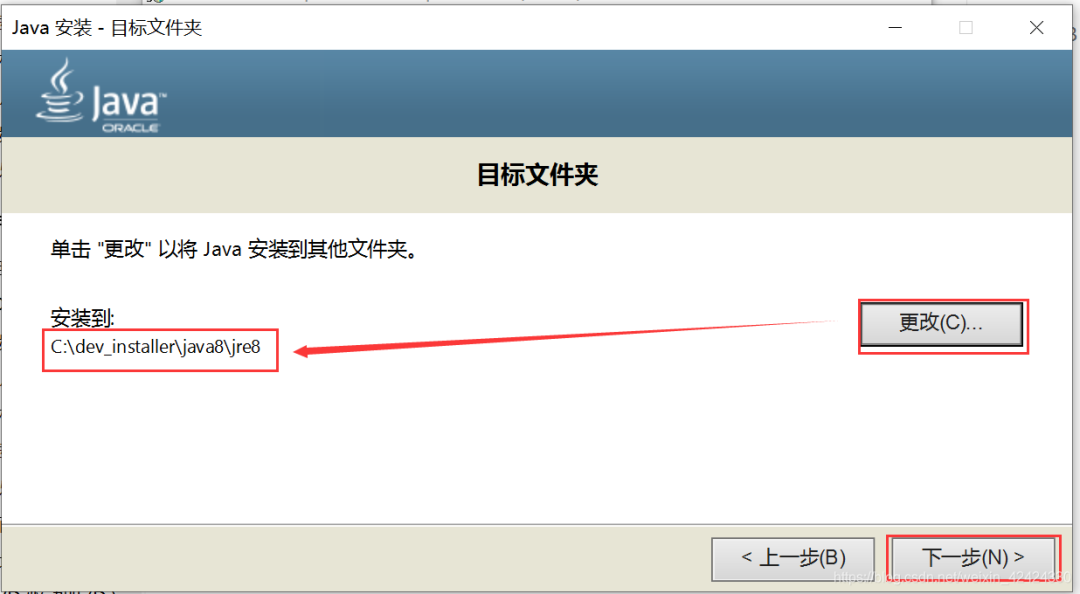Go back with < 上一步(B) button
Image resolution: width=1080 pixels, height=594 pixels.
point(793,558)
